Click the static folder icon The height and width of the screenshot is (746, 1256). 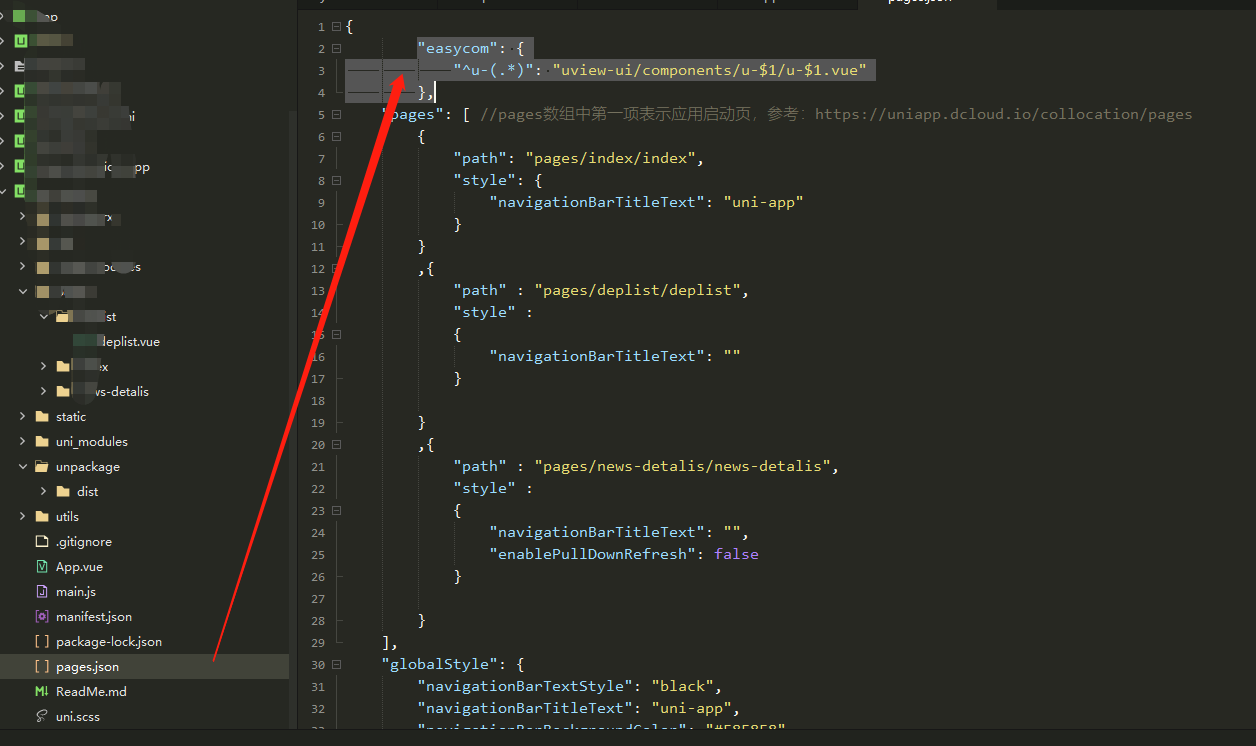point(42,417)
